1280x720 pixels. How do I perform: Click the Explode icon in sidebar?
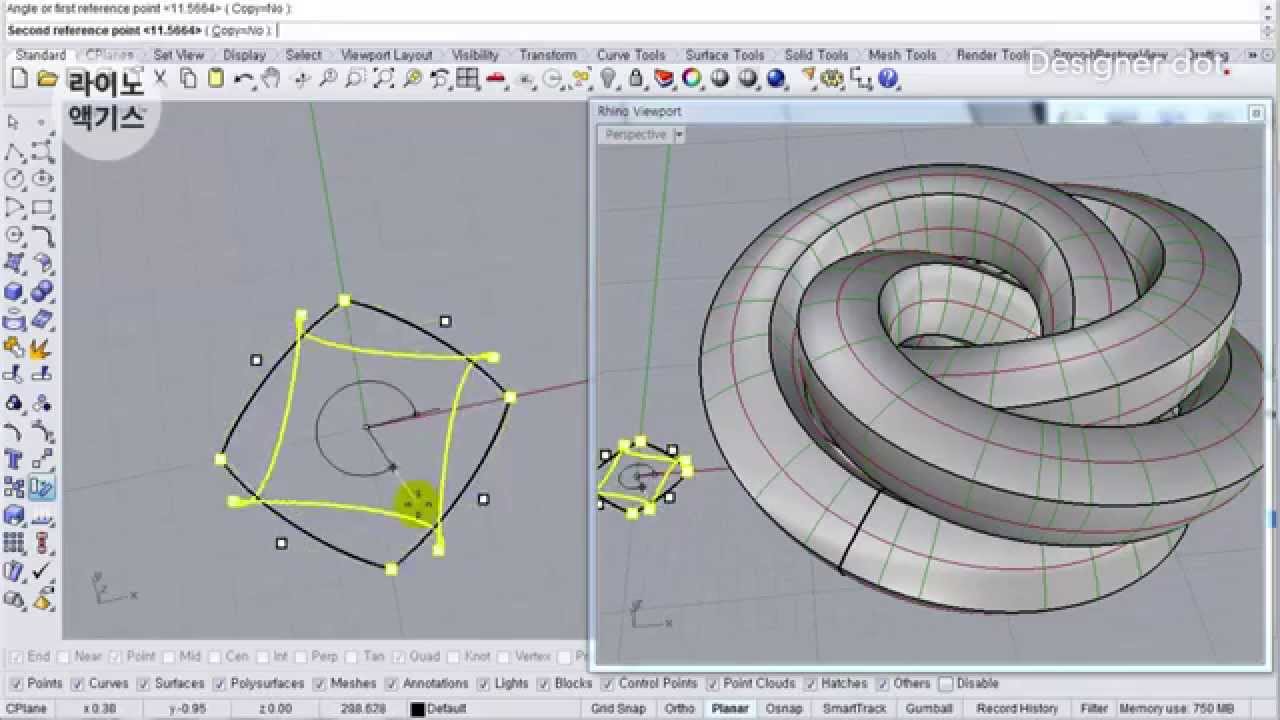(x=42, y=348)
